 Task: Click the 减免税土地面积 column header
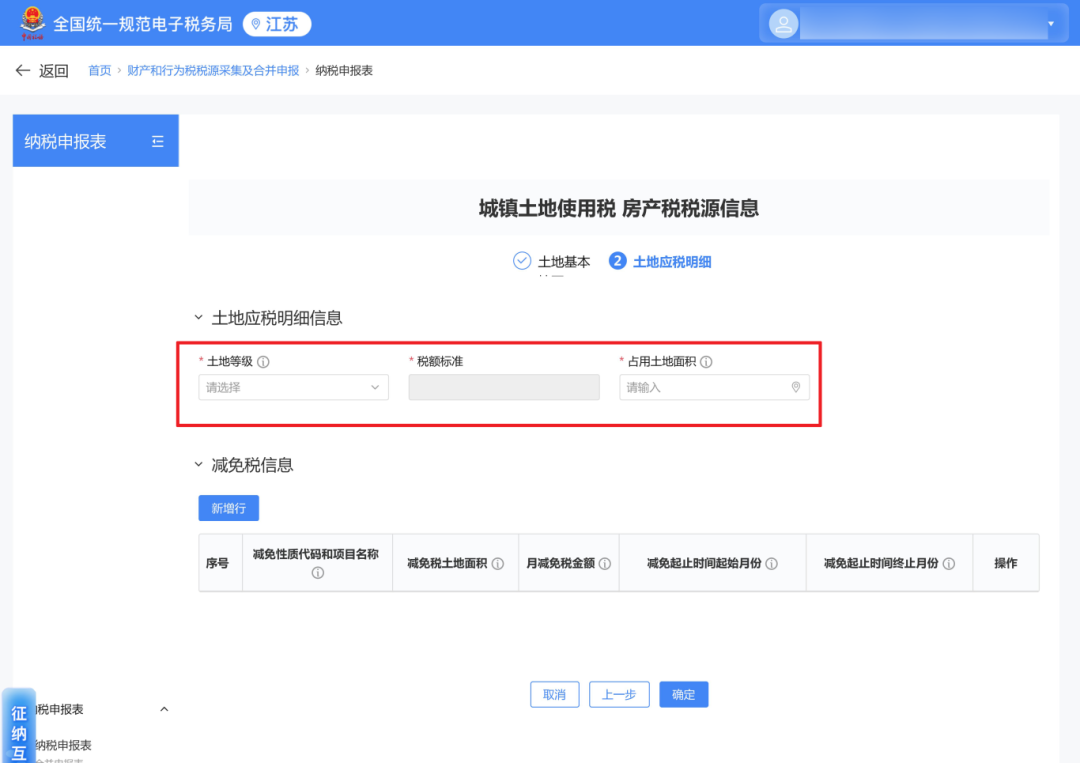(x=455, y=563)
